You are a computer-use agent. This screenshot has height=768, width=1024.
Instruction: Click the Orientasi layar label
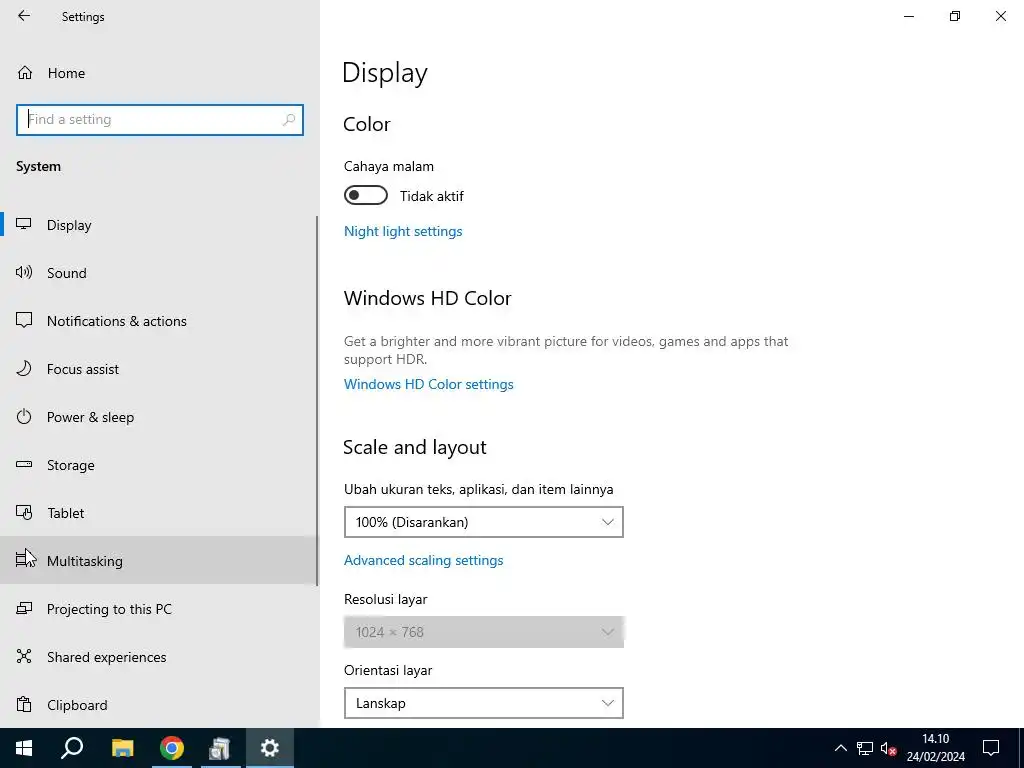coord(388,670)
